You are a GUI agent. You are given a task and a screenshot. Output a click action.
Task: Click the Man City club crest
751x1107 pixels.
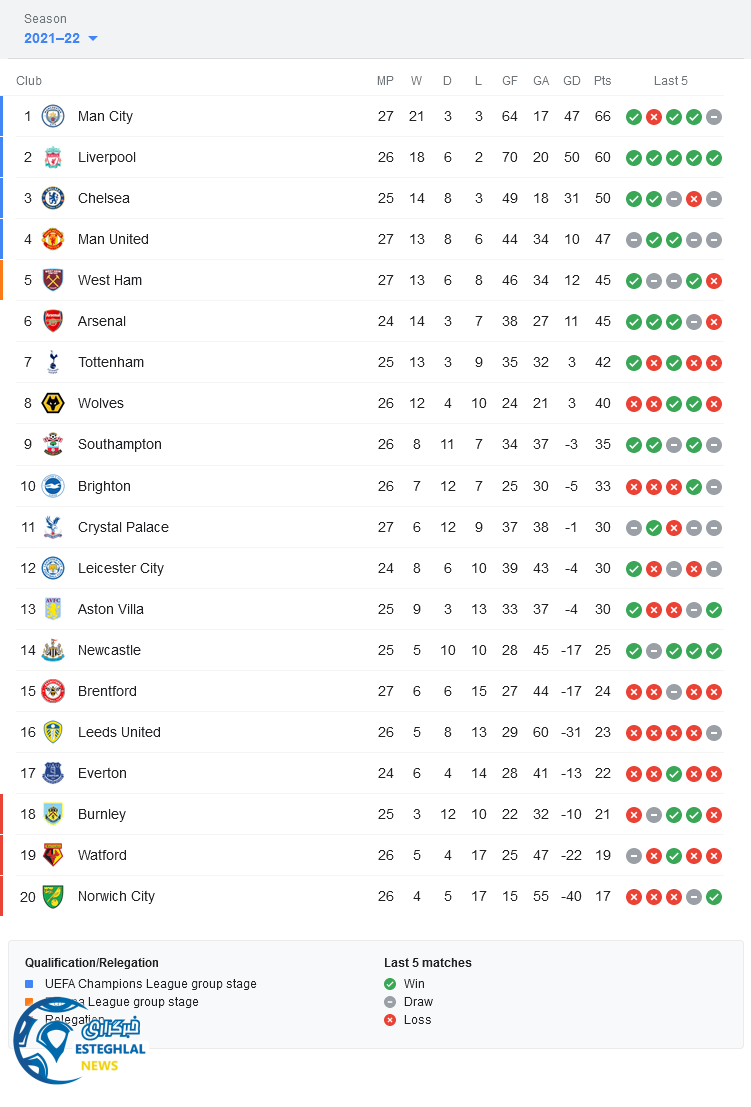[53, 116]
